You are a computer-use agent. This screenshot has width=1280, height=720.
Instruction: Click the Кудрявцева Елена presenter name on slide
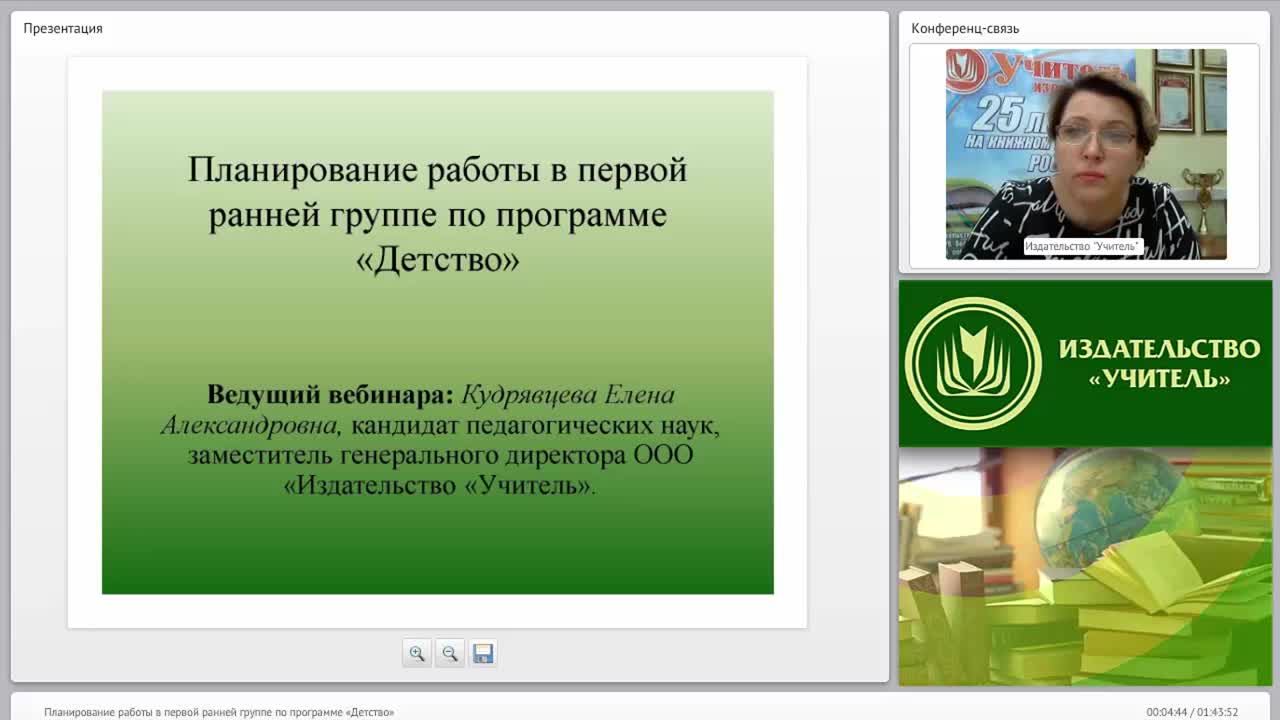point(568,395)
